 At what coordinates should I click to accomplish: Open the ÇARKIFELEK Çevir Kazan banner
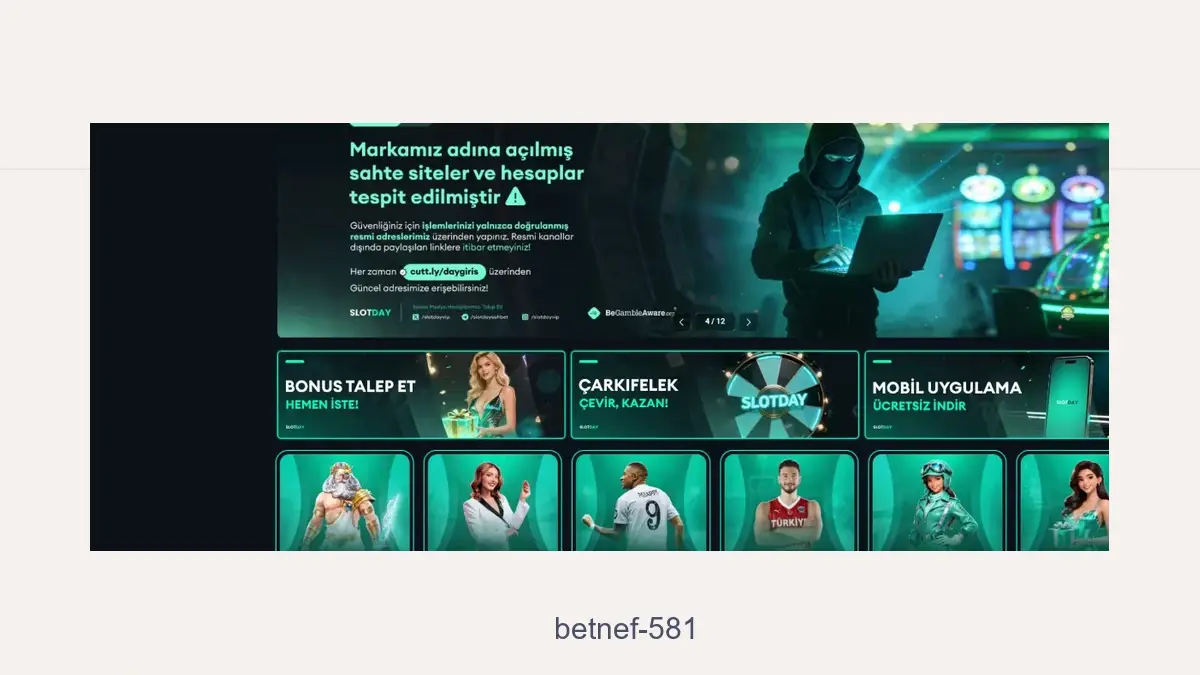(x=715, y=394)
